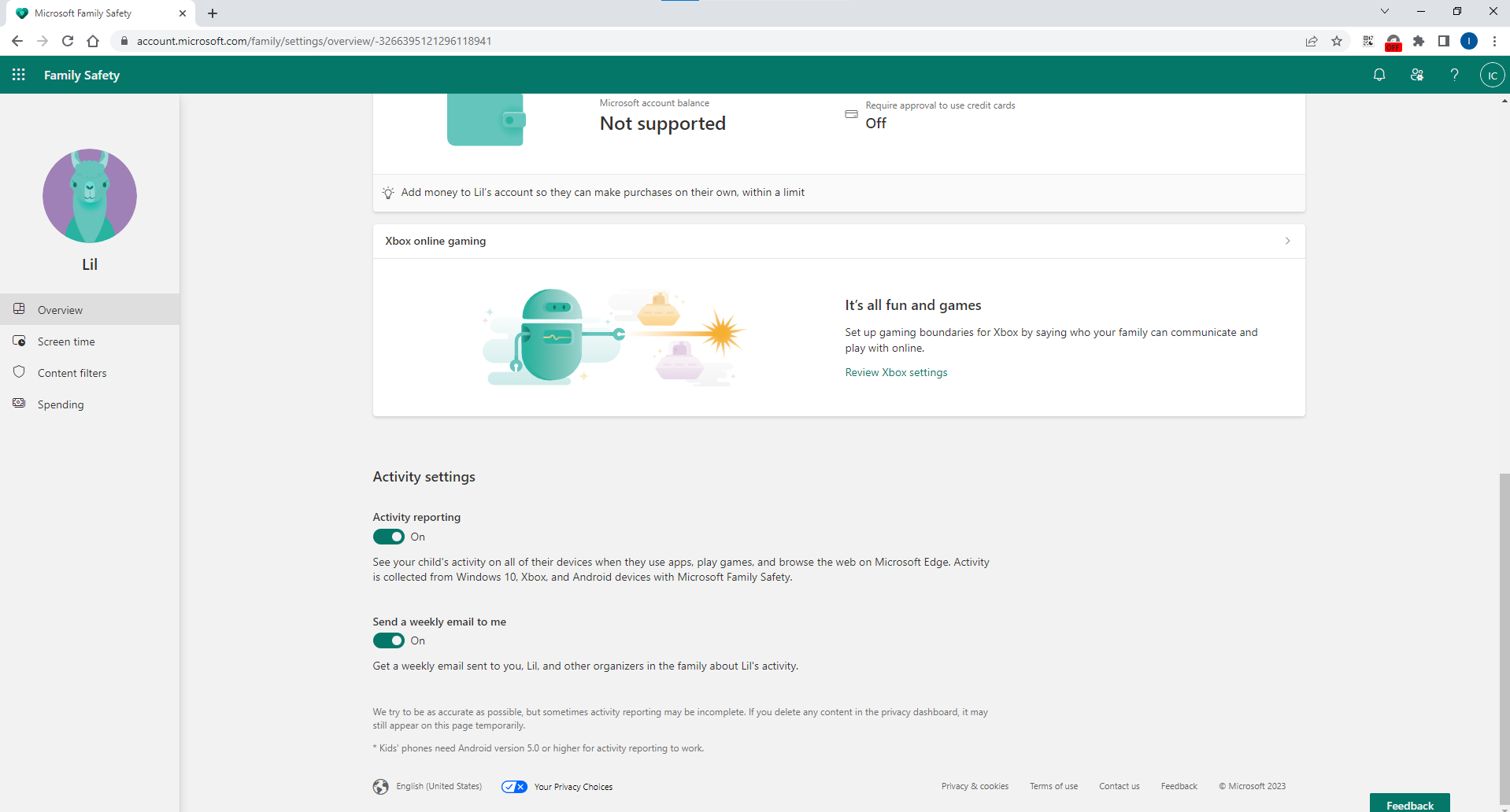The image size is (1510, 812).
Task: Click the page vertical scrollbar thumb
Action: coord(1504,637)
